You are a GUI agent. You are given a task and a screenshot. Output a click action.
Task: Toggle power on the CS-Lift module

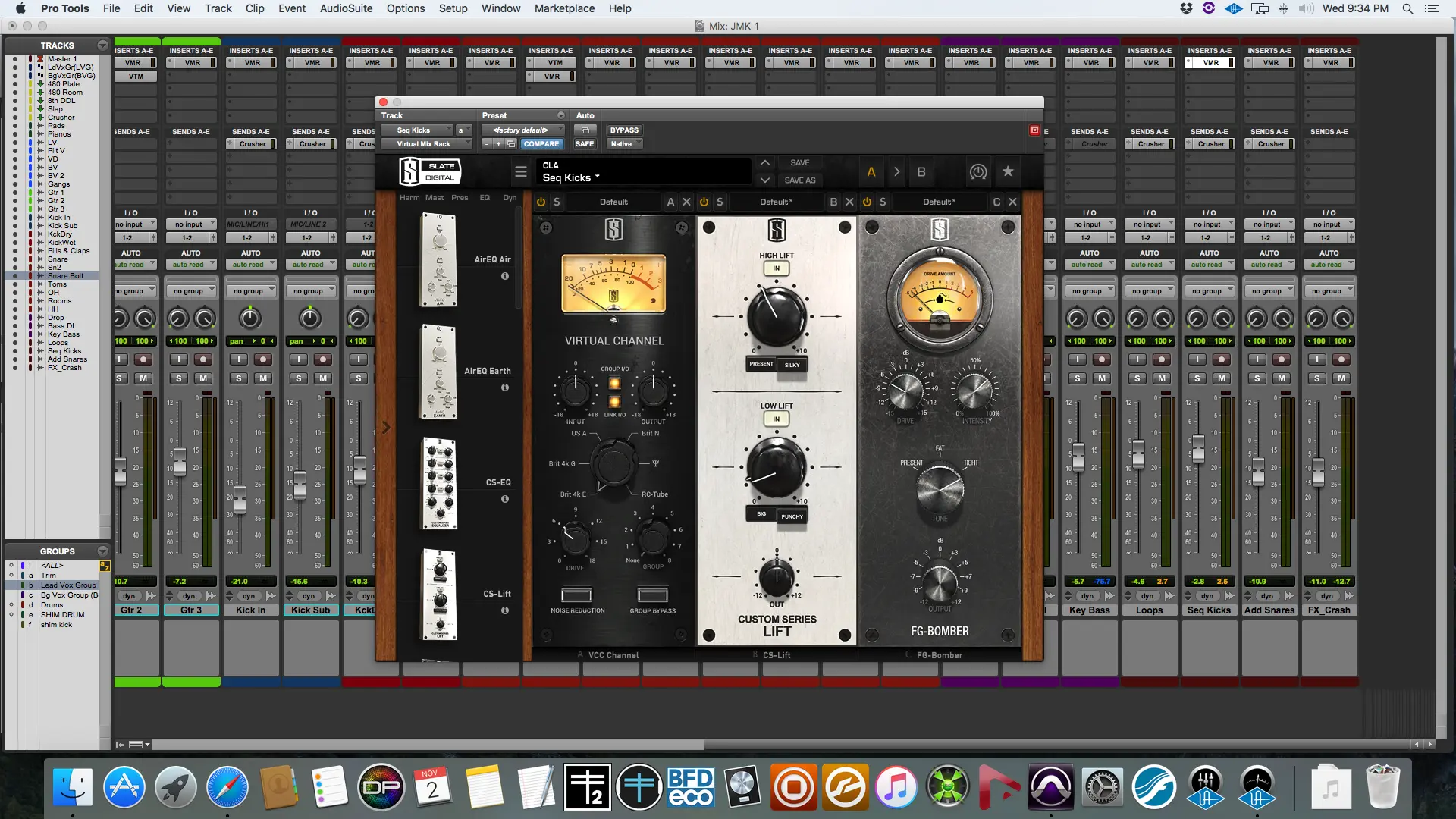pyautogui.click(x=704, y=202)
